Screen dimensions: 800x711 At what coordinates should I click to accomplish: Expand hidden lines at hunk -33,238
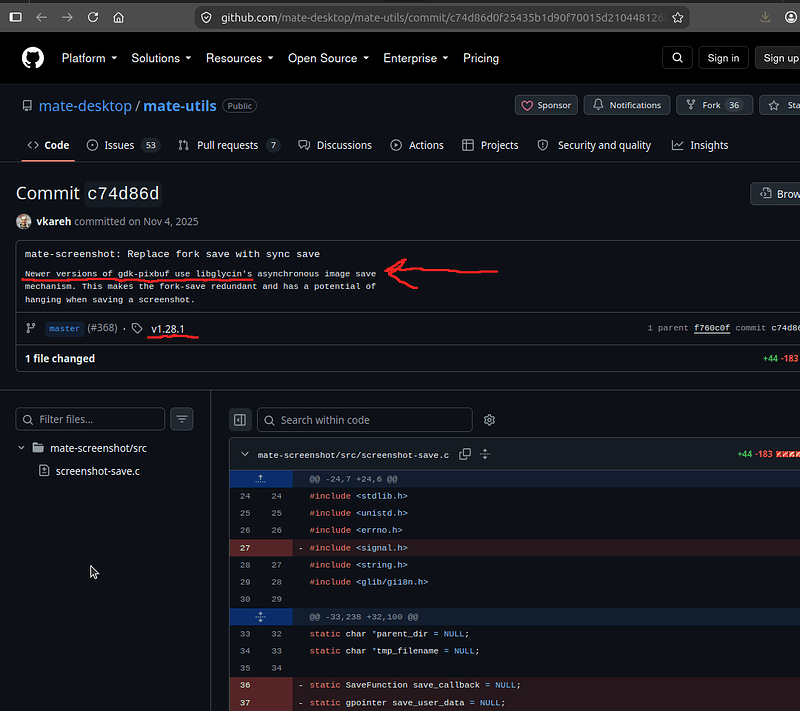[x=261, y=617]
